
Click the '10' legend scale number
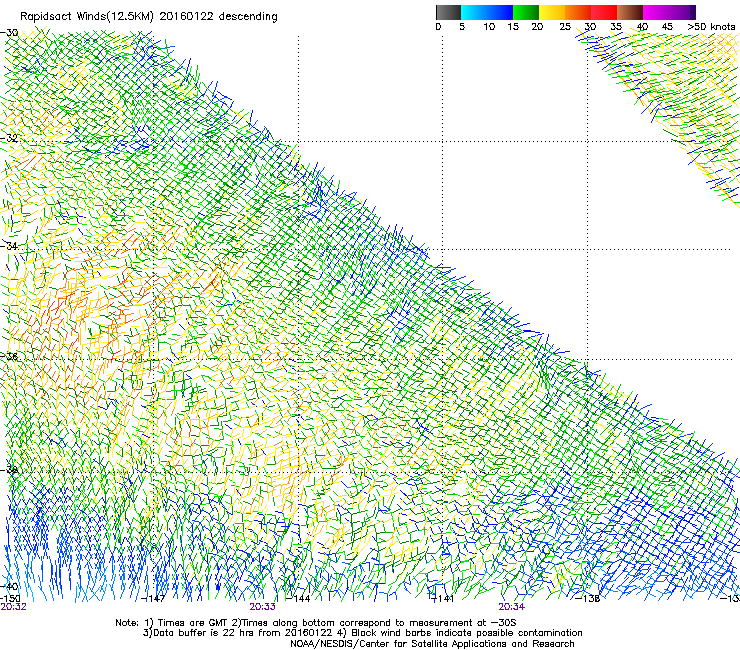coord(489,27)
